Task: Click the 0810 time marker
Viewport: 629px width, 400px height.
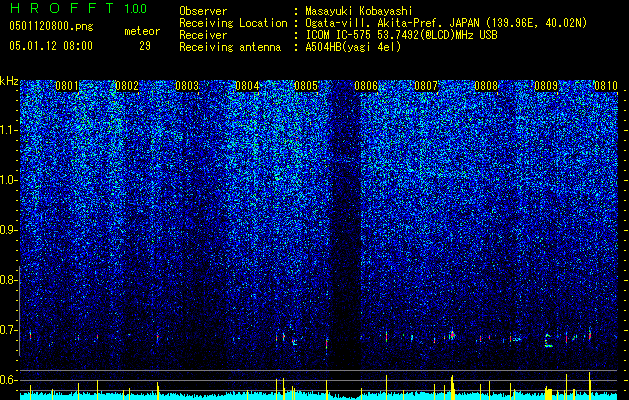Action: (606, 86)
